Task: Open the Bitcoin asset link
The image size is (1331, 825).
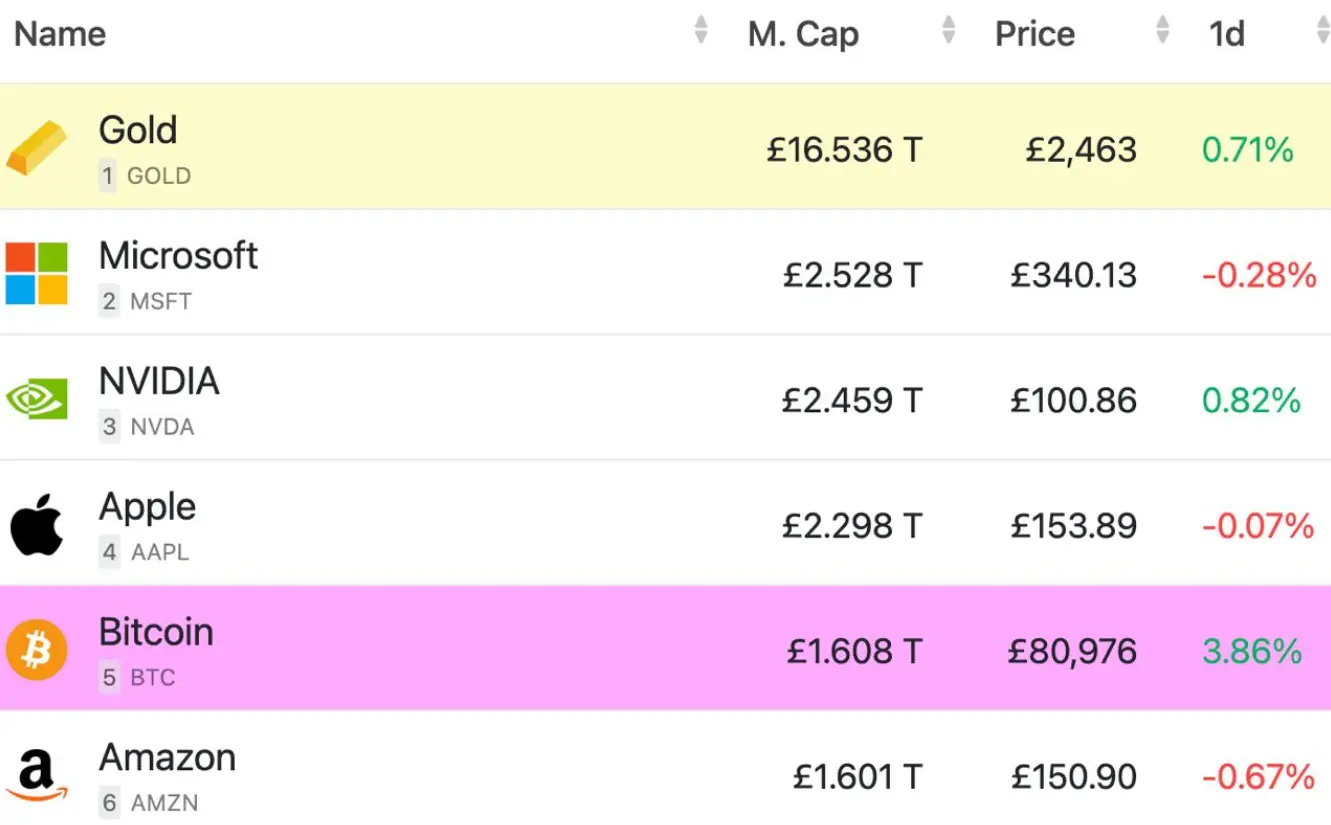Action: [x=156, y=633]
